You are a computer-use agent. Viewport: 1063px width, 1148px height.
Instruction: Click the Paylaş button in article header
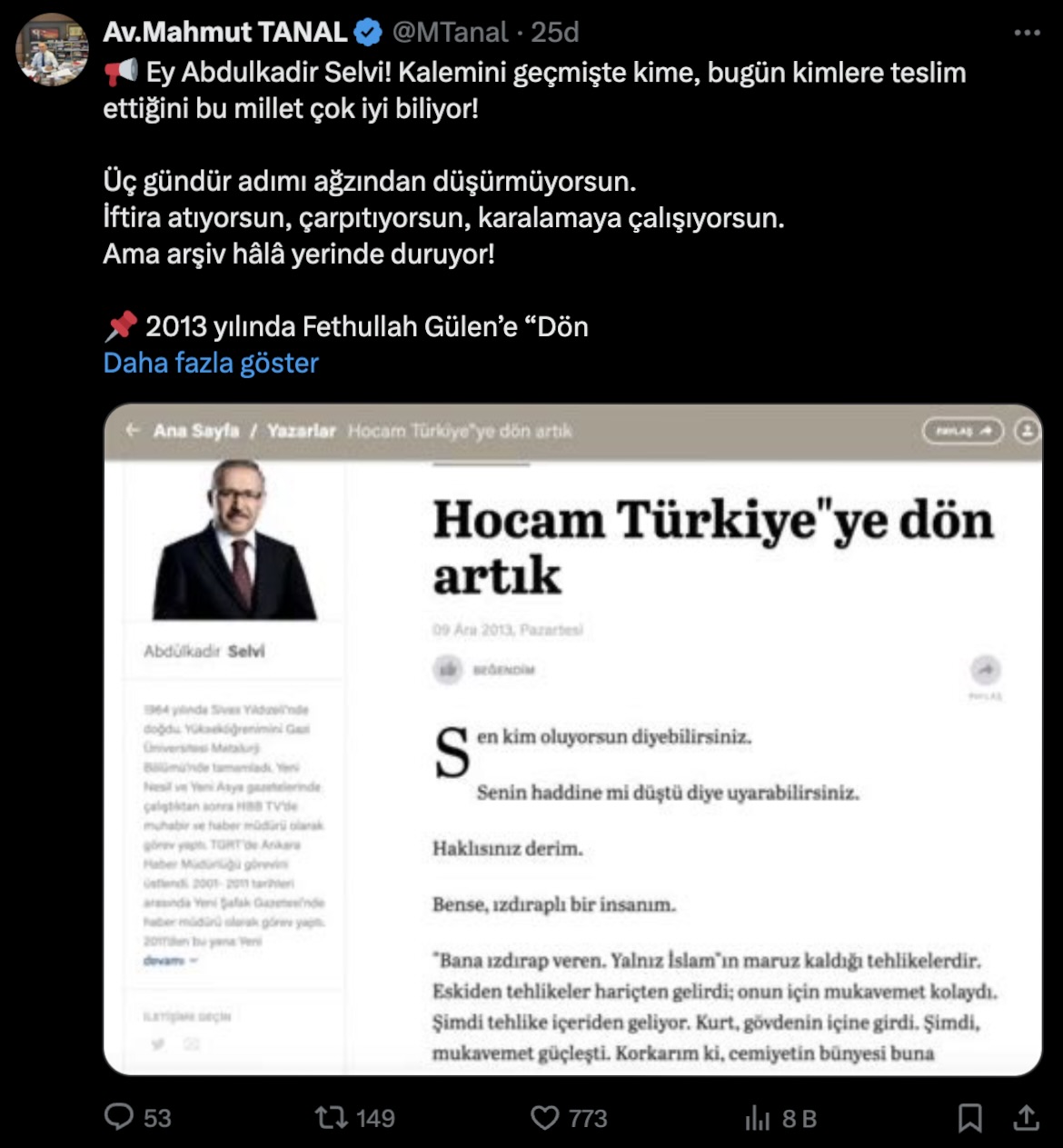point(963,431)
